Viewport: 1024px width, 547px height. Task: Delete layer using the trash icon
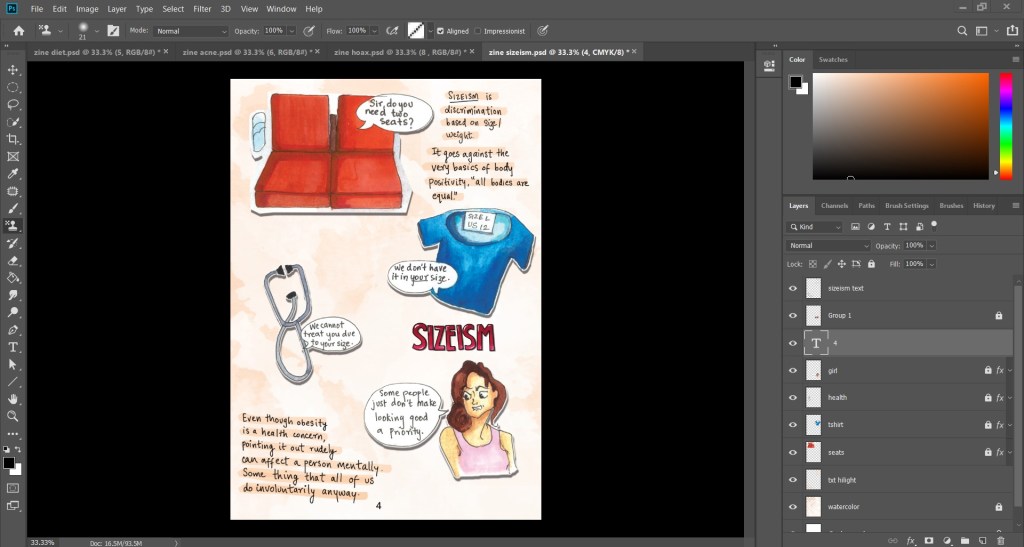coord(1000,541)
